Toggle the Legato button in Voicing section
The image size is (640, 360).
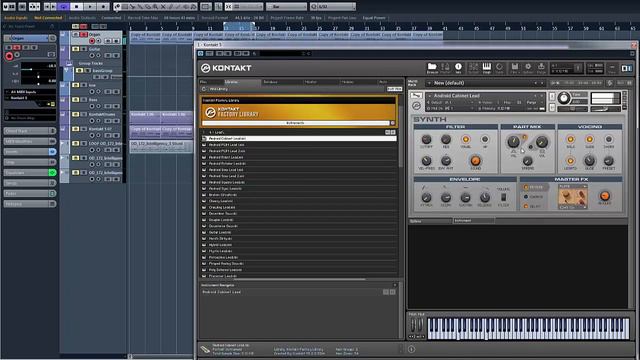571,161
